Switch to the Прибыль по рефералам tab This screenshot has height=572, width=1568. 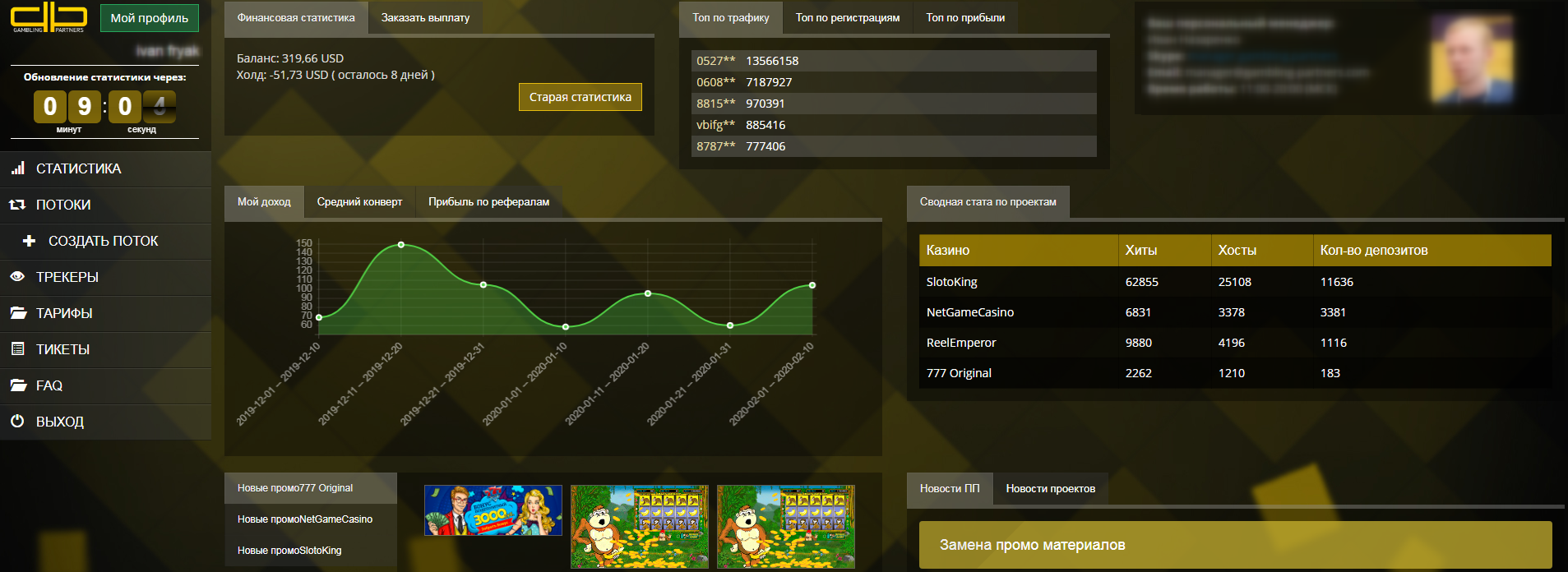pyautogui.click(x=488, y=202)
